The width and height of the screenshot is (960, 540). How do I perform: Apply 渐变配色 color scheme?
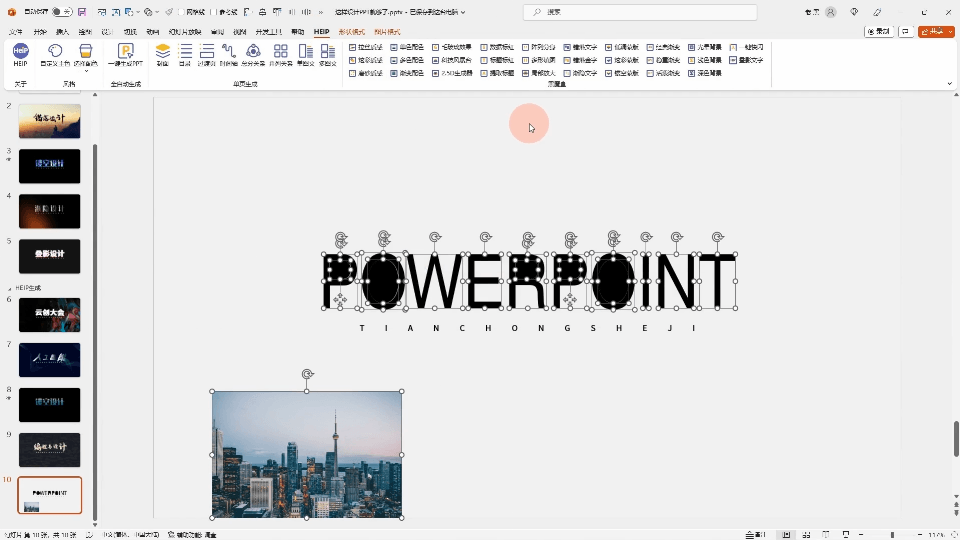coord(407,73)
